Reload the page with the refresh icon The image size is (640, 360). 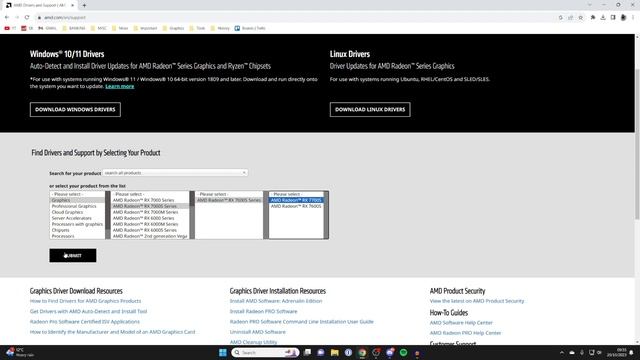27,18
